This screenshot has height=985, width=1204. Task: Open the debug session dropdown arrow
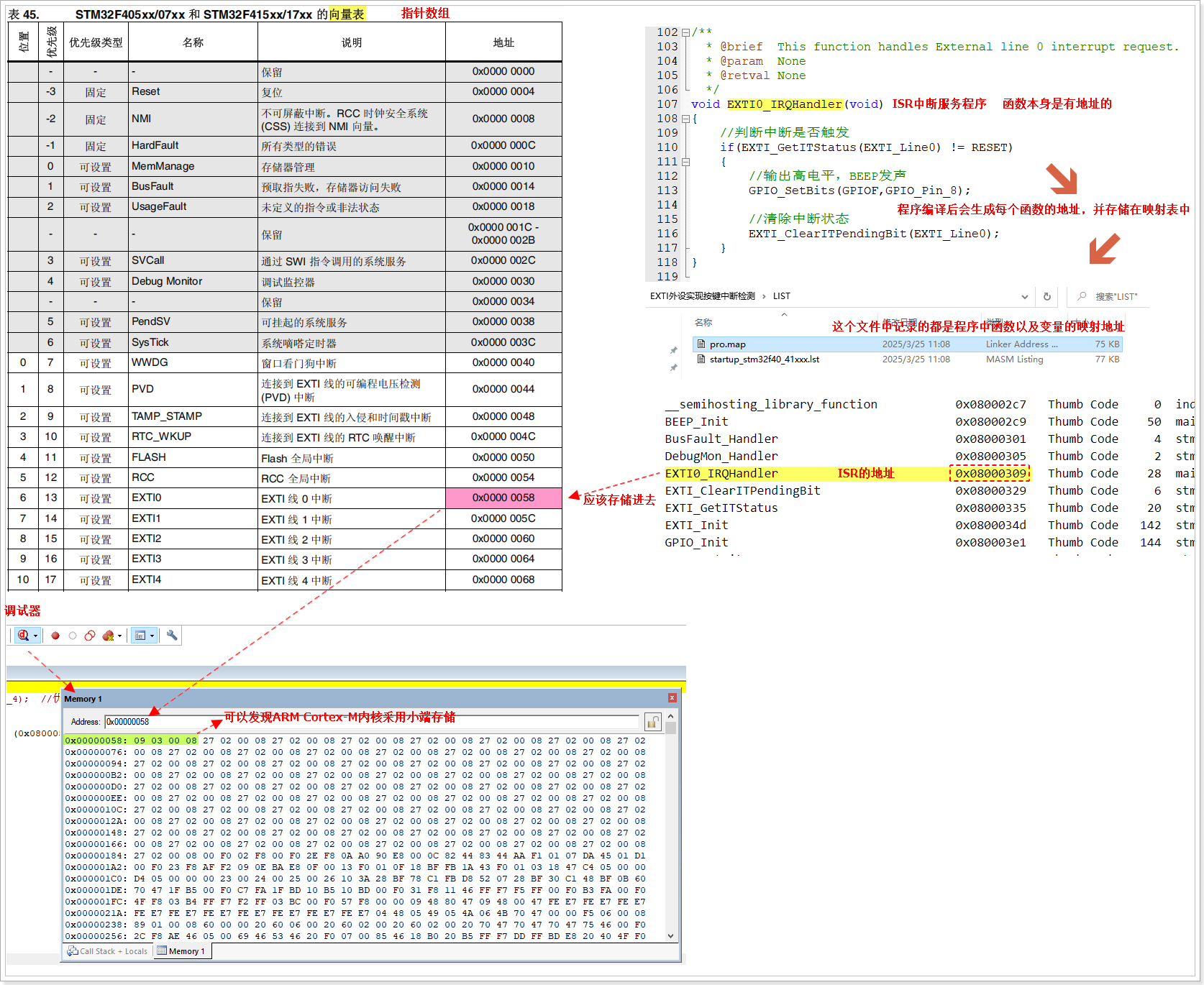click(35, 636)
